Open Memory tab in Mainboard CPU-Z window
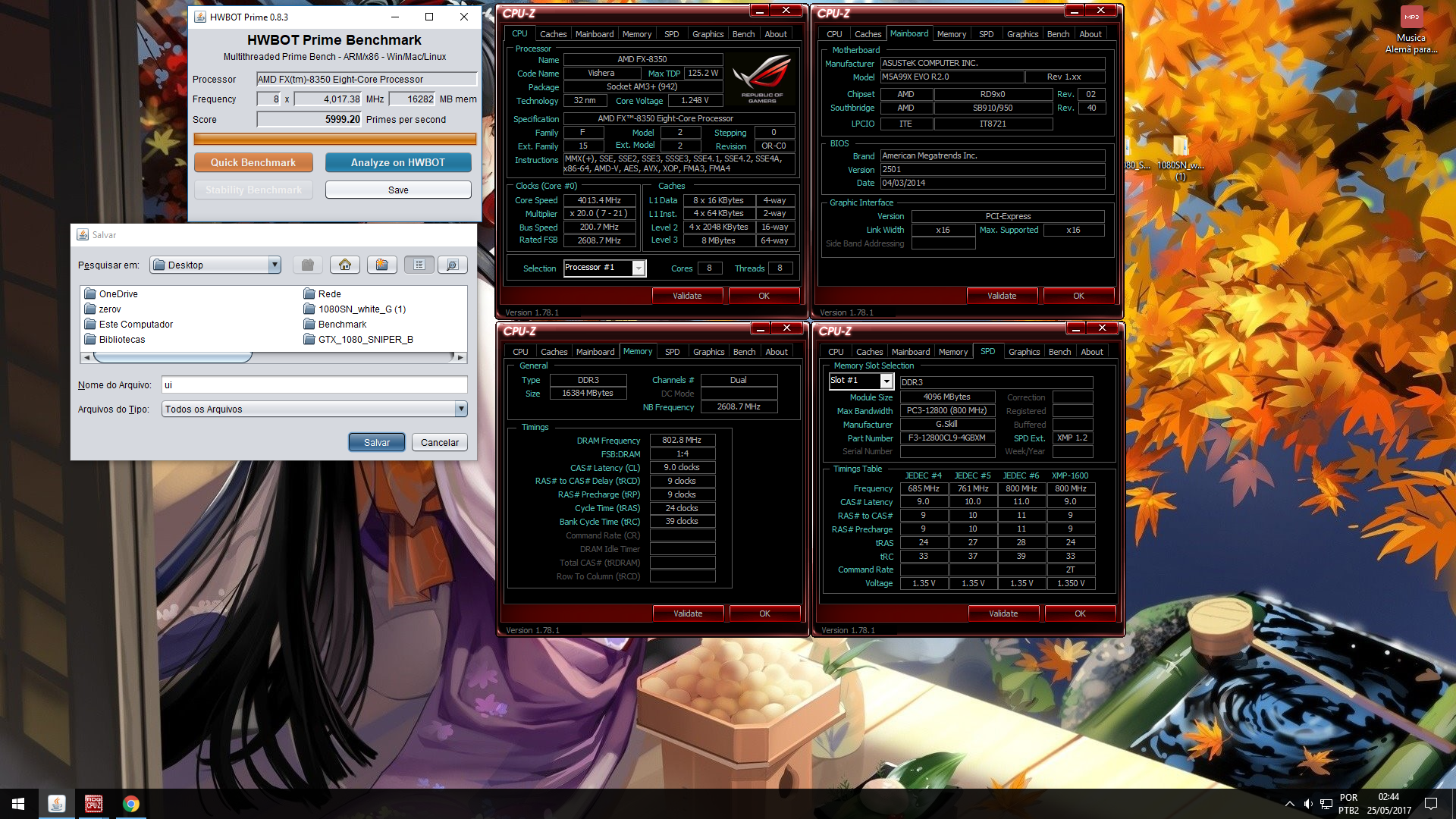 click(951, 34)
